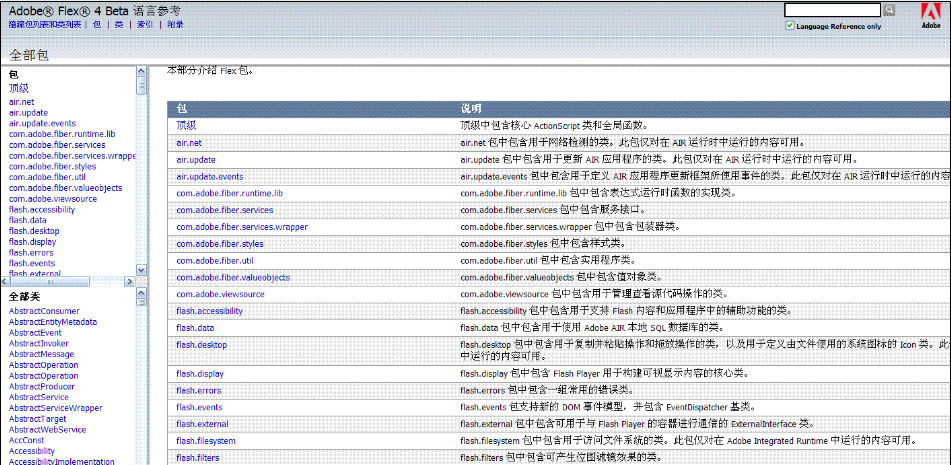Open AbstractService in the class list
The width and height of the screenshot is (951, 465).
pyautogui.click(x=39, y=397)
